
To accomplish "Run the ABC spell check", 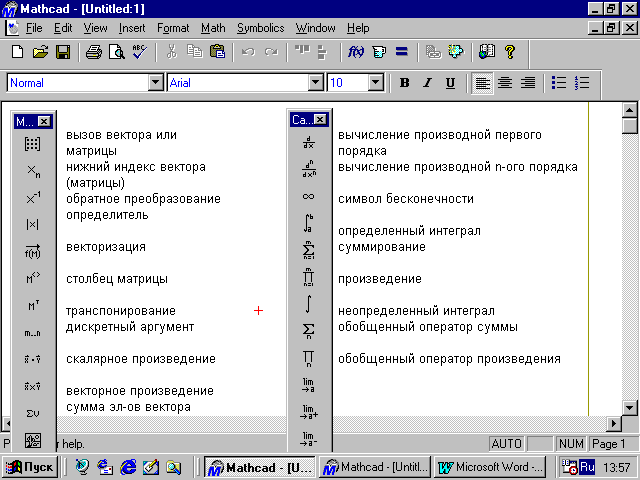I will coord(140,52).
